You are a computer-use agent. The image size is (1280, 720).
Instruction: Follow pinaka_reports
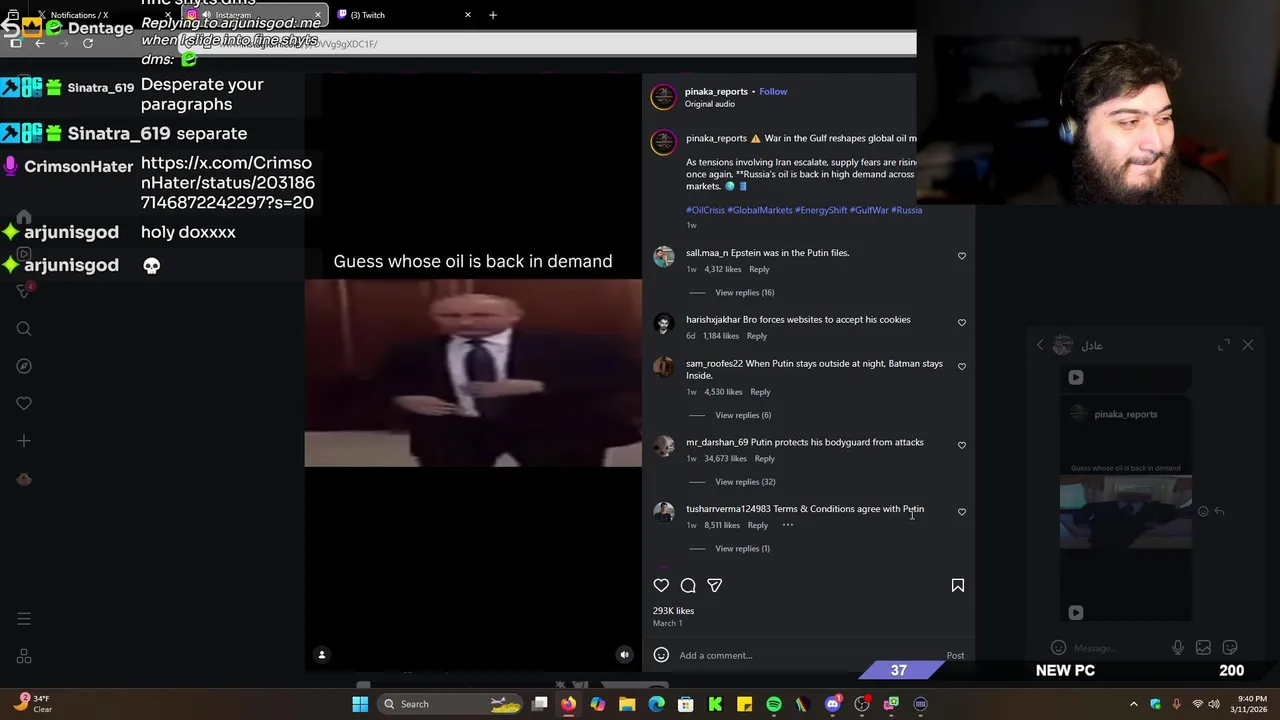pyautogui.click(x=773, y=91)
